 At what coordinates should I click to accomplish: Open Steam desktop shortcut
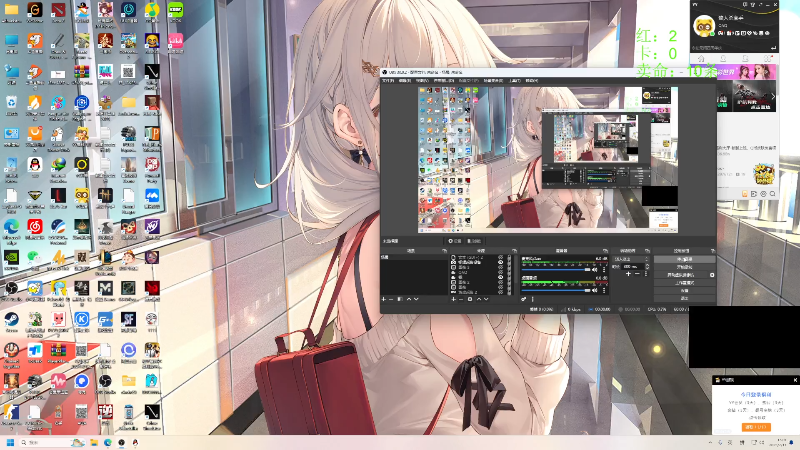point(11,321)
